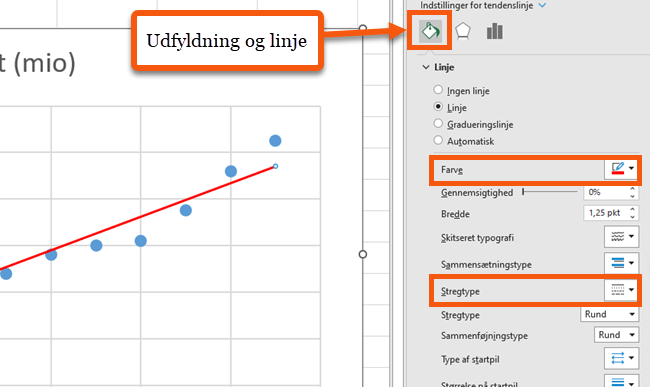Click the chart's right-middle resize handle

point(363,254)
